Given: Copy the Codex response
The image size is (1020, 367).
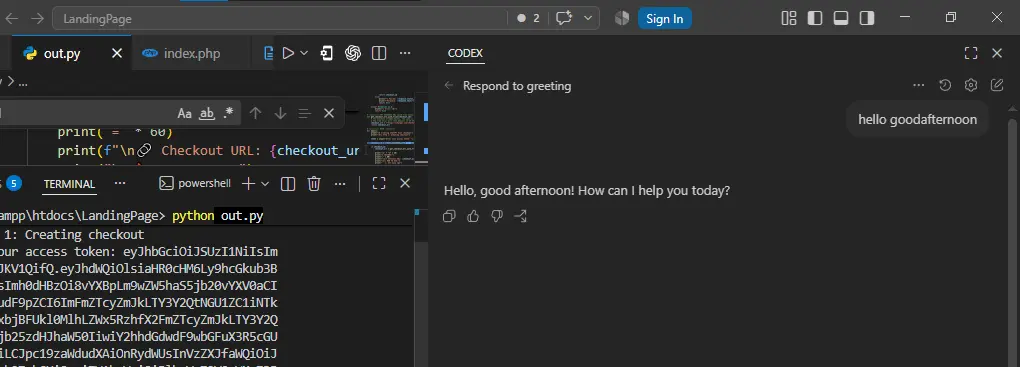Looking at the screenshot, I should (x=449, y=216).
